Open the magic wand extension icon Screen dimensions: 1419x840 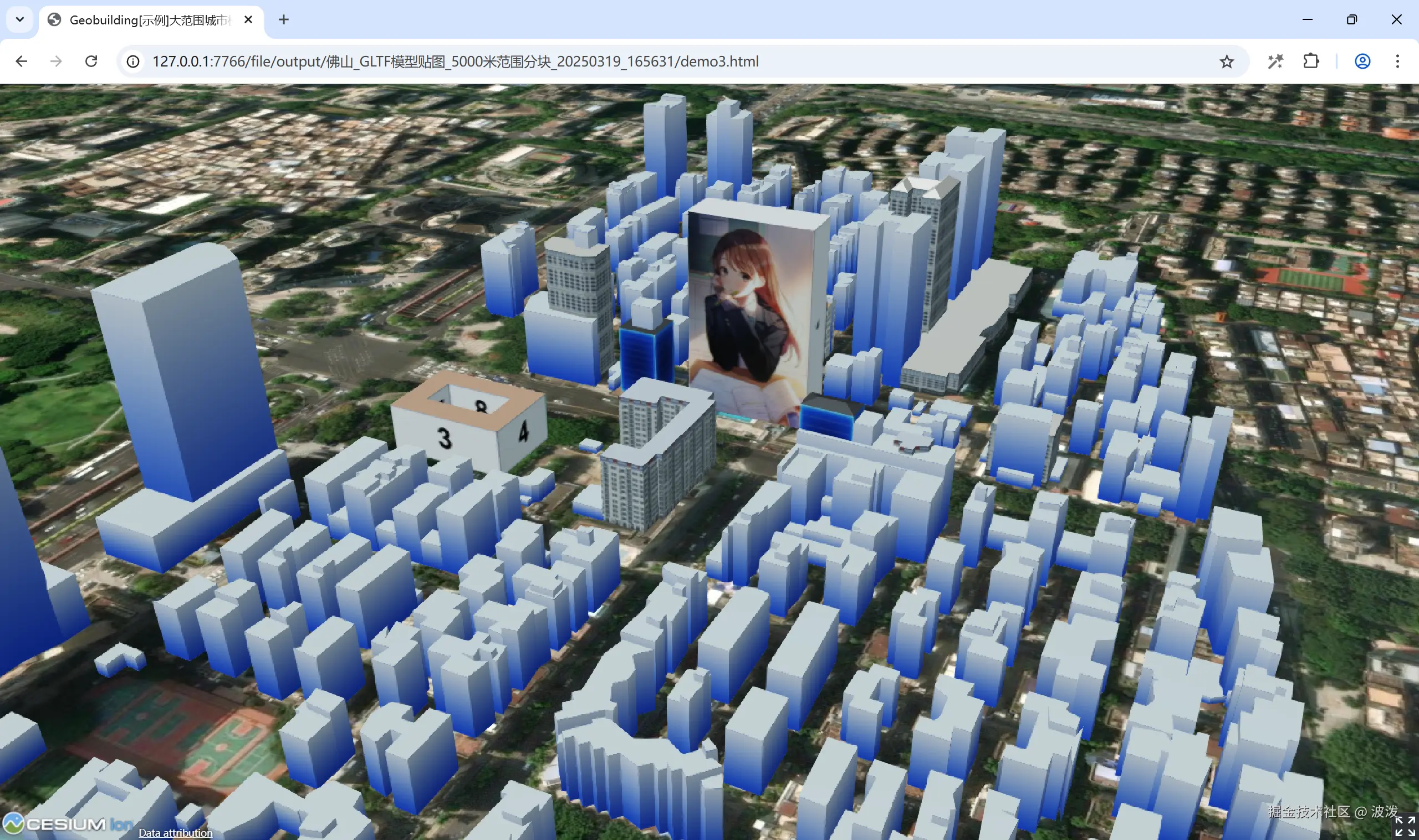(1275, 61)
